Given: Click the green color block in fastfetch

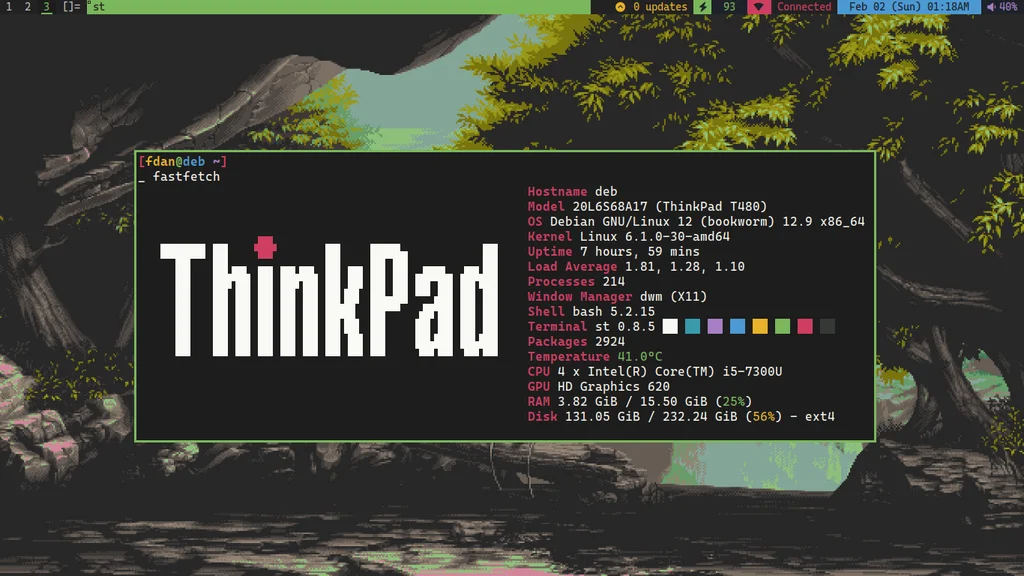Looking at the screenshot, I should pyautogui.click(x=782, y=327).
